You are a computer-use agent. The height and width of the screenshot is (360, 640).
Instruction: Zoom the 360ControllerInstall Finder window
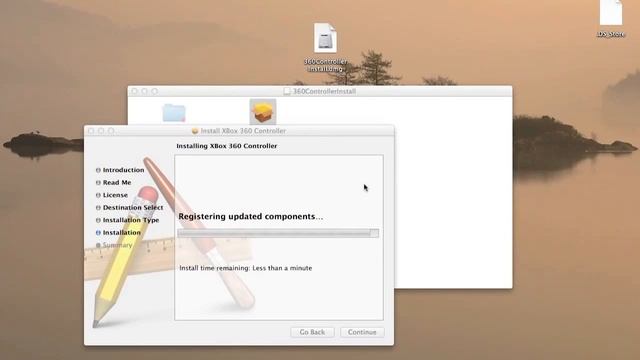154,91
